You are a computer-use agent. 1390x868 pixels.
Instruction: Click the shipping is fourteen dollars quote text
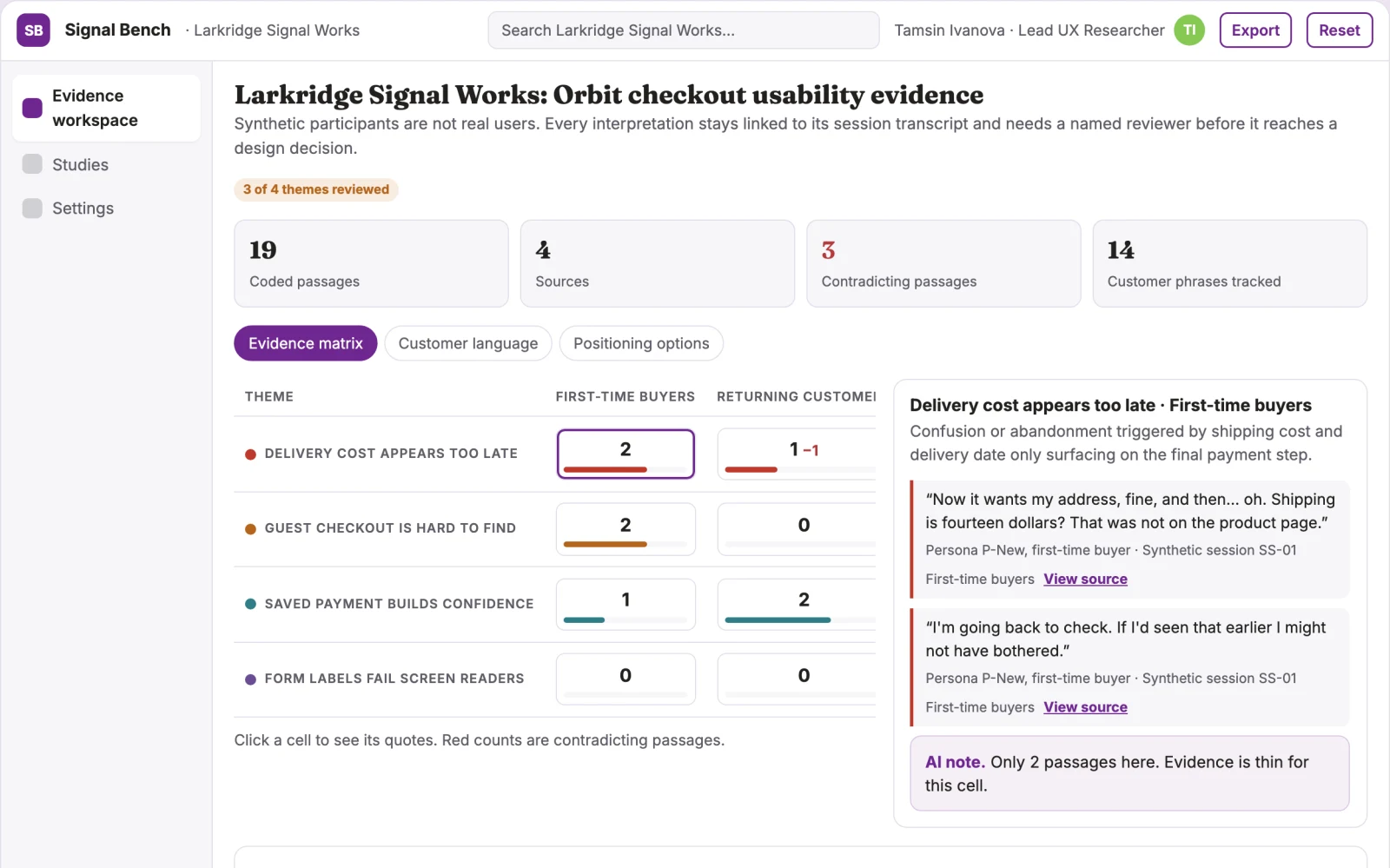click(x=1130, y=511)
